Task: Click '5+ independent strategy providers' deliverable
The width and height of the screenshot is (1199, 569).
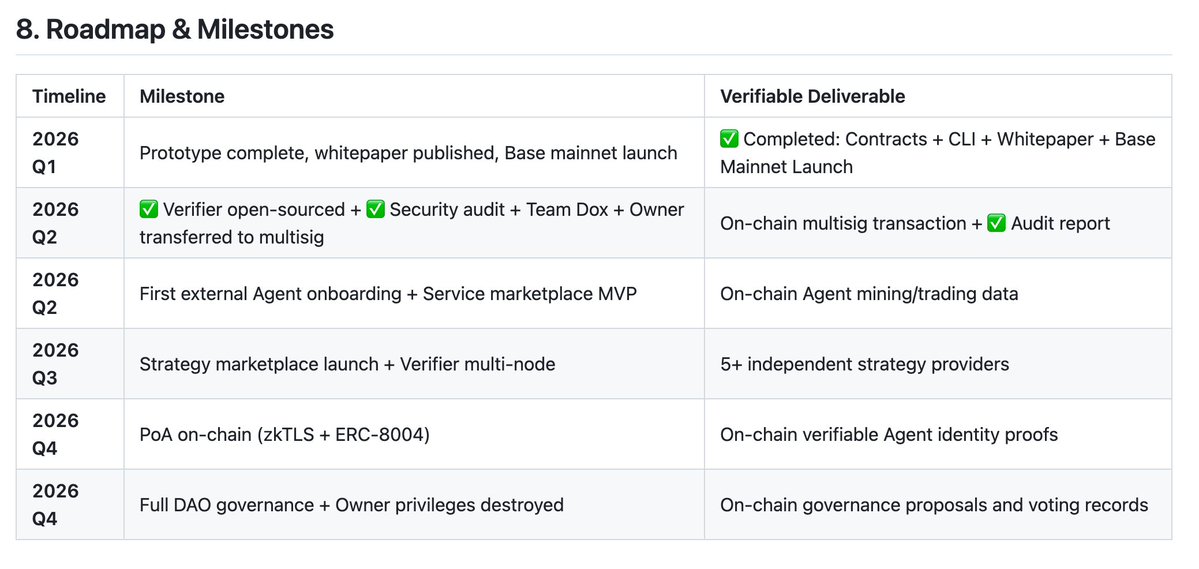Action: (864, 364)
